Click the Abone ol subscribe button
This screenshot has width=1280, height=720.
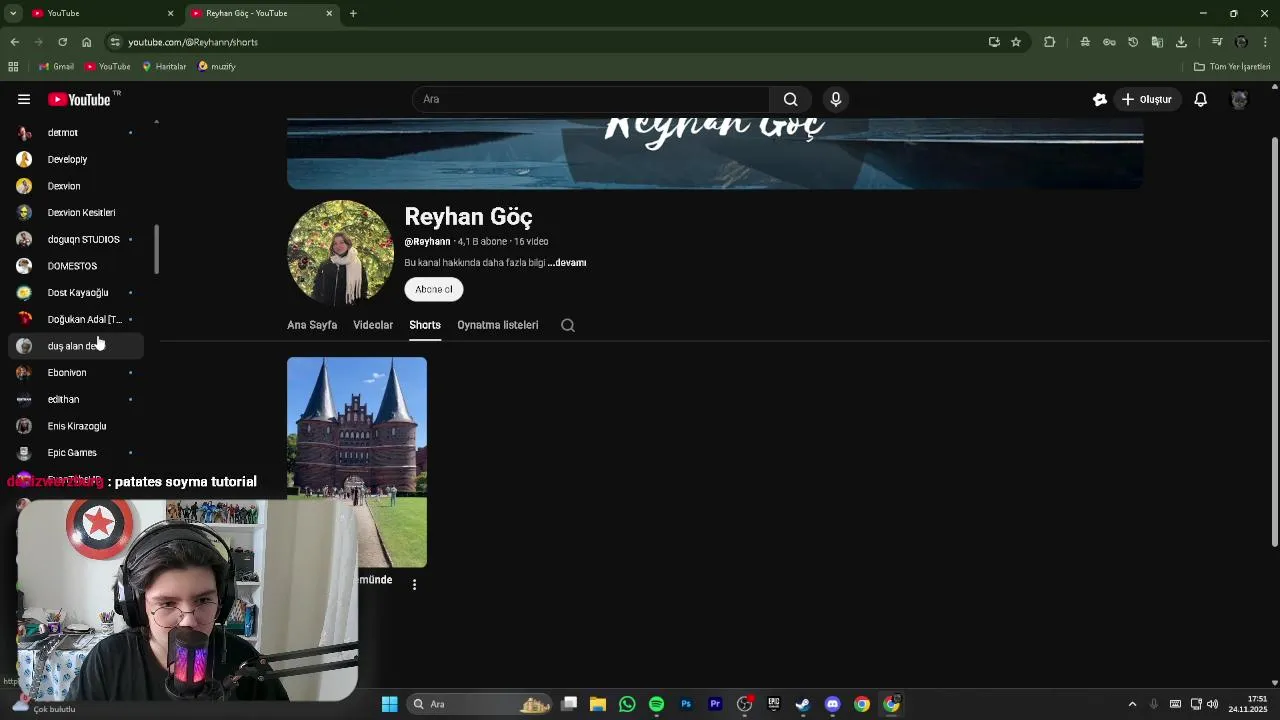click(x=433, y=289)
